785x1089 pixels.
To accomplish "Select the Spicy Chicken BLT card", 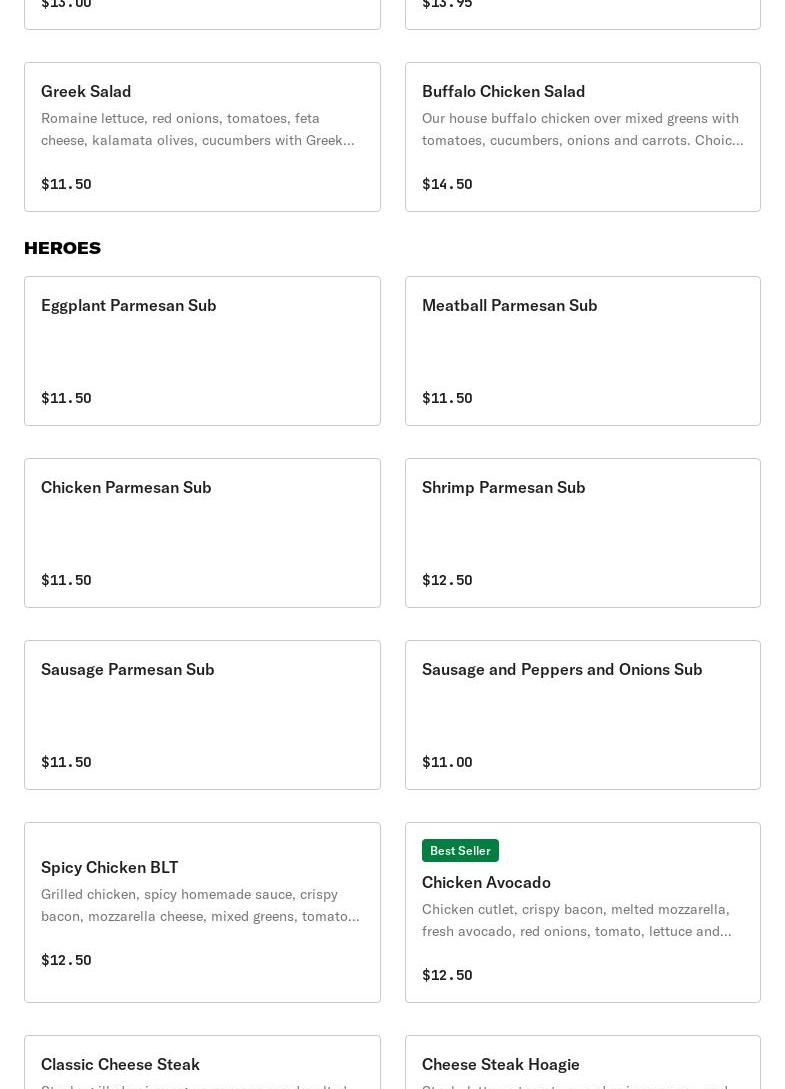I will [x=110, y=867].
